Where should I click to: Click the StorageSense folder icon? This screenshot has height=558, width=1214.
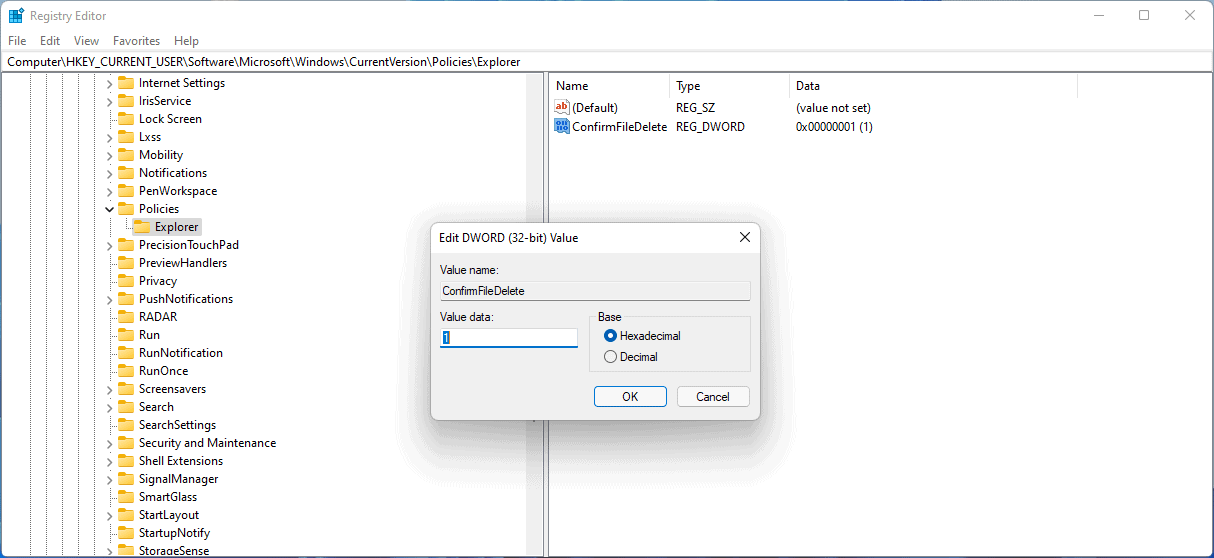(x=126, y=551)
